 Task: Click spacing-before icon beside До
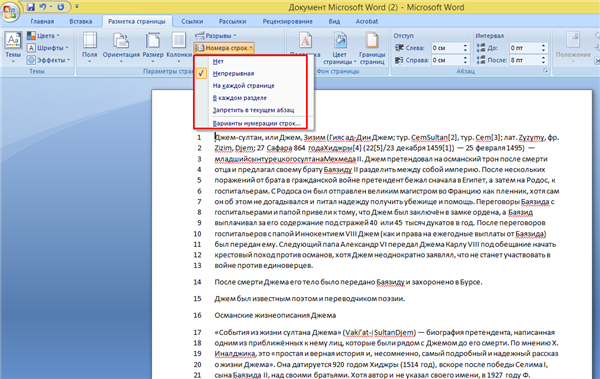coord(481,48)
